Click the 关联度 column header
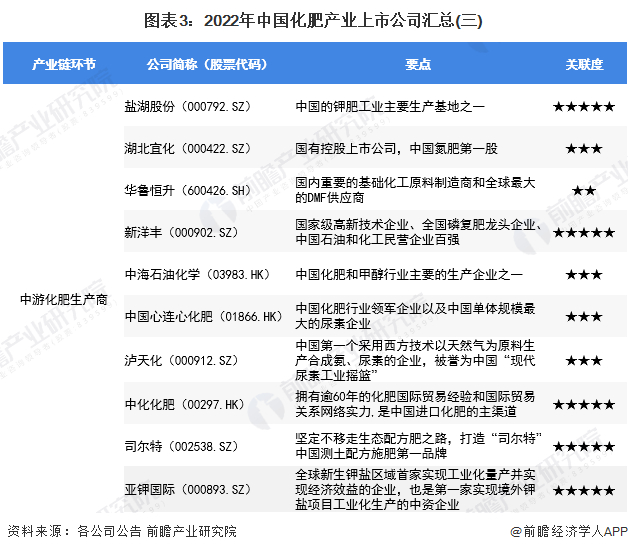The height and width of the screenshot is (552, 628). point(584,64)
